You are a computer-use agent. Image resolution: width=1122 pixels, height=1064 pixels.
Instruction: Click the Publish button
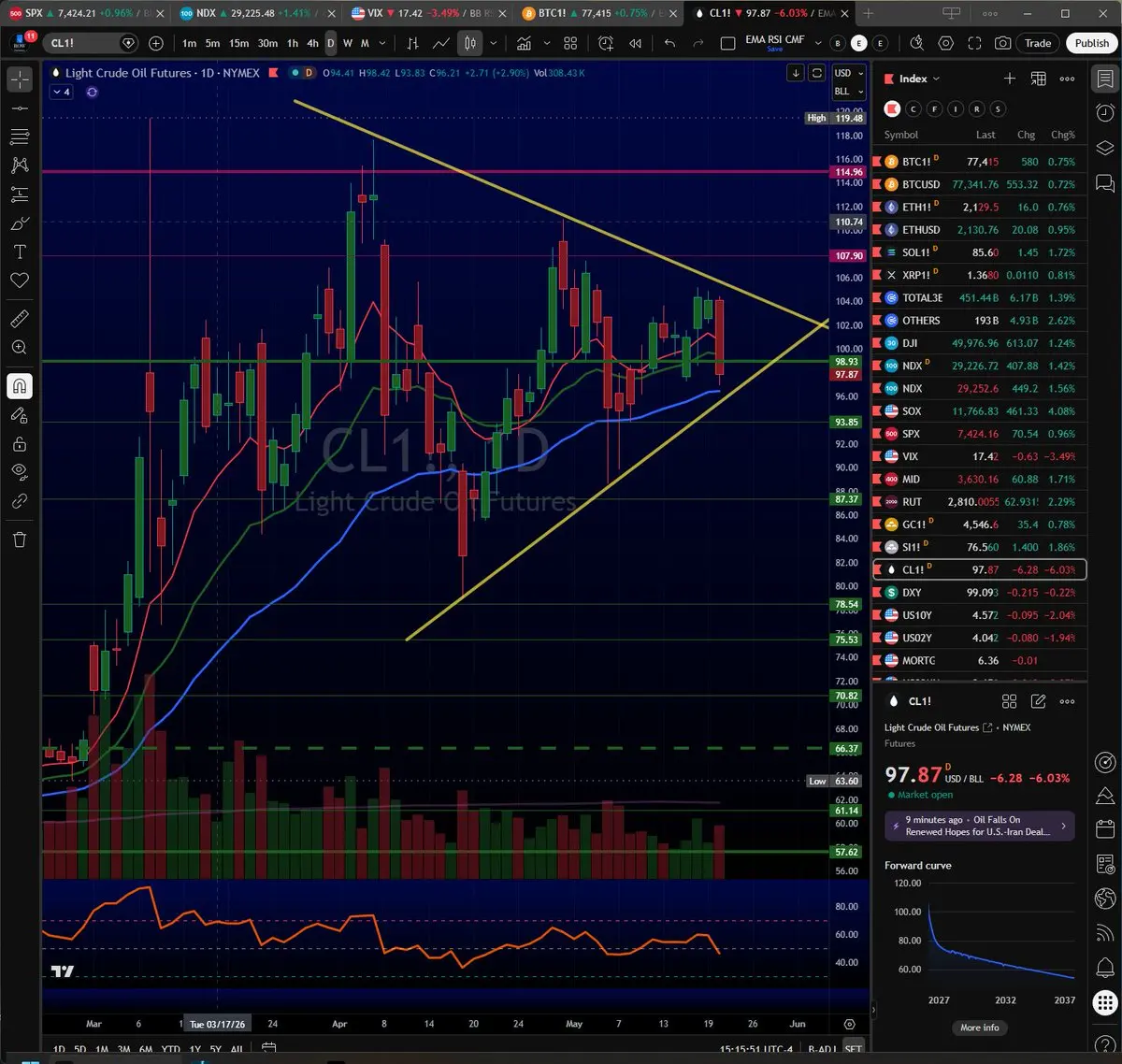(1091, 43)
